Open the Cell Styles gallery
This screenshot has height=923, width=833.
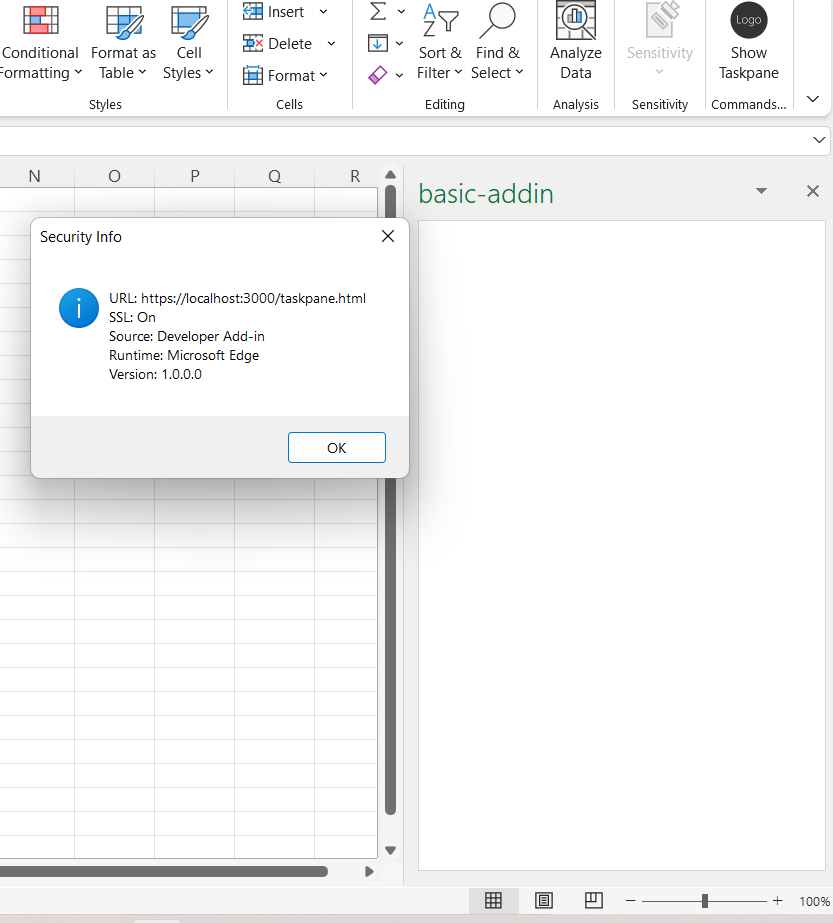coord(189,45)
